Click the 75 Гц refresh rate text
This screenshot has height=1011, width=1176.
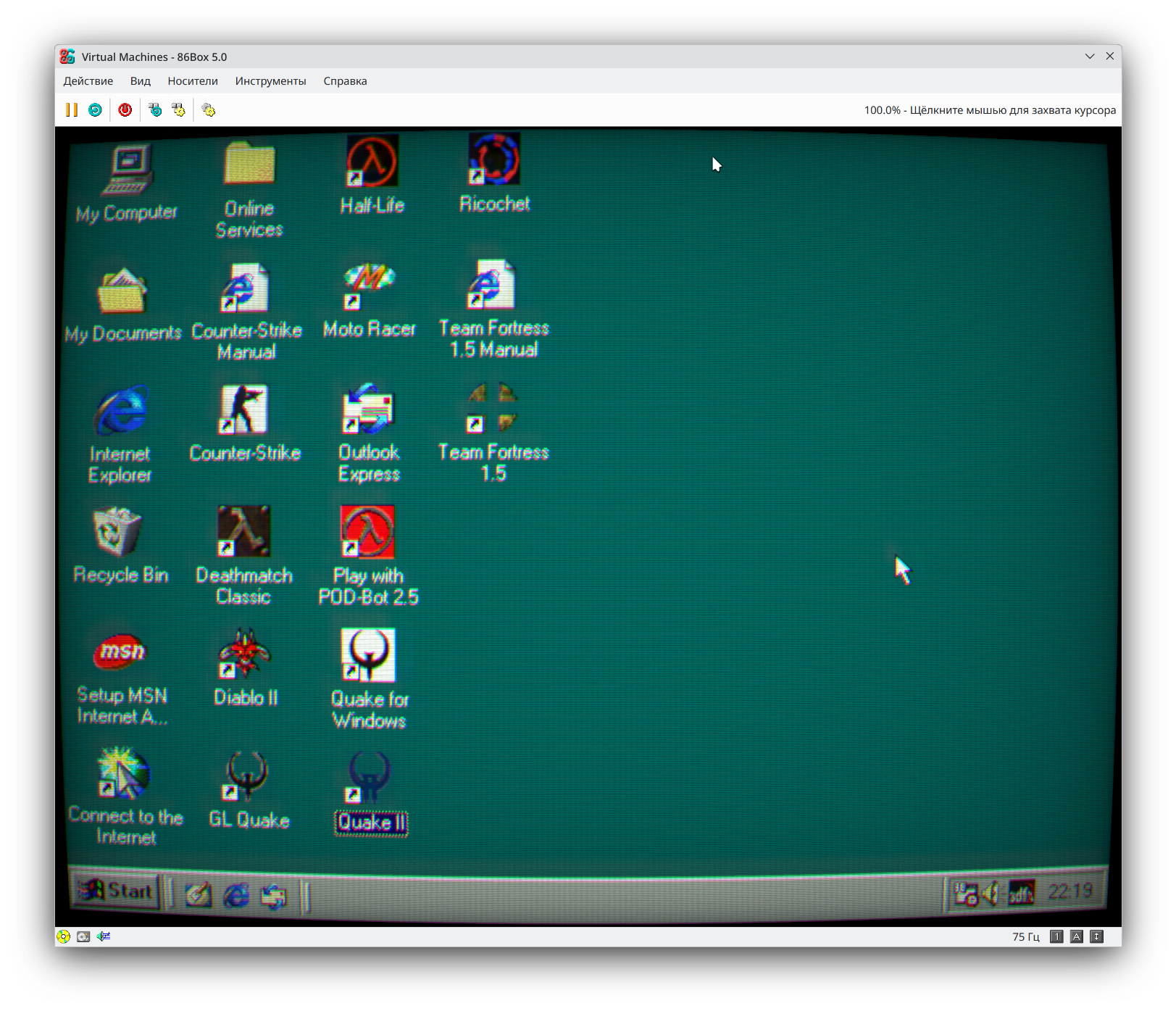click(x=1026, y=937)
